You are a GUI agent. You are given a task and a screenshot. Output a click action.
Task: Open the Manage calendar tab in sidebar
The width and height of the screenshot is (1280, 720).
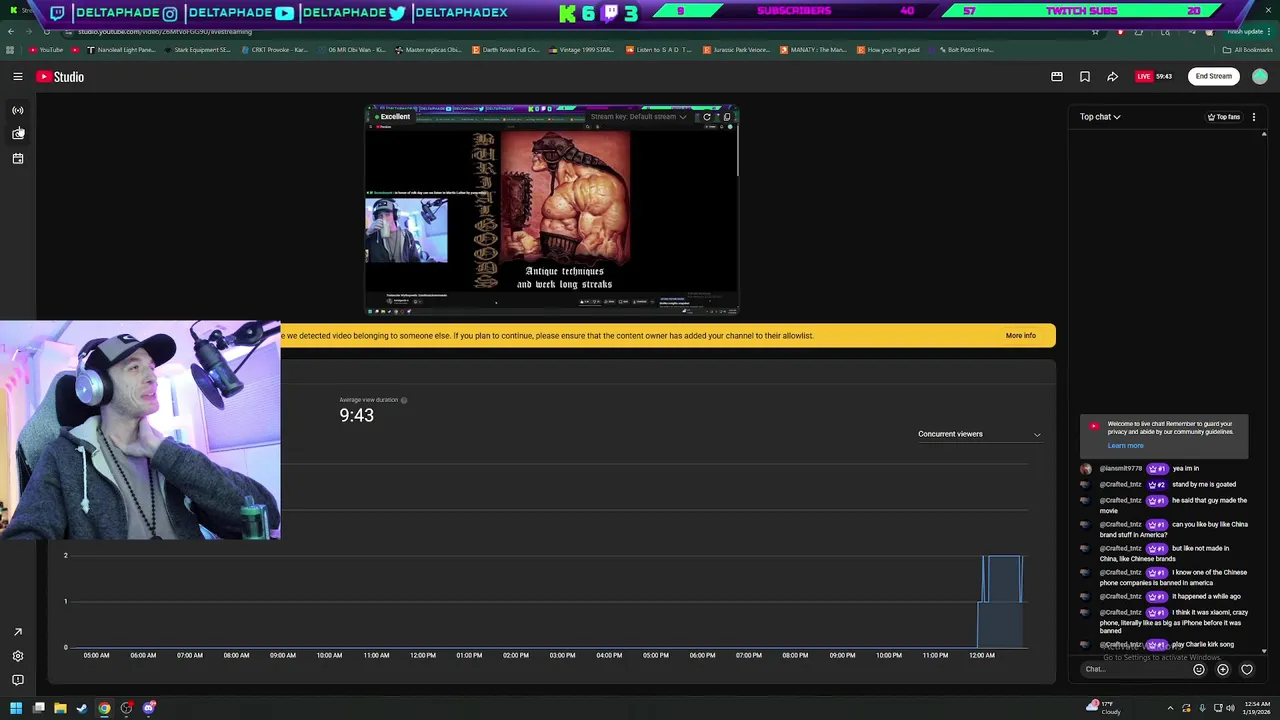[x=18, y=158]
